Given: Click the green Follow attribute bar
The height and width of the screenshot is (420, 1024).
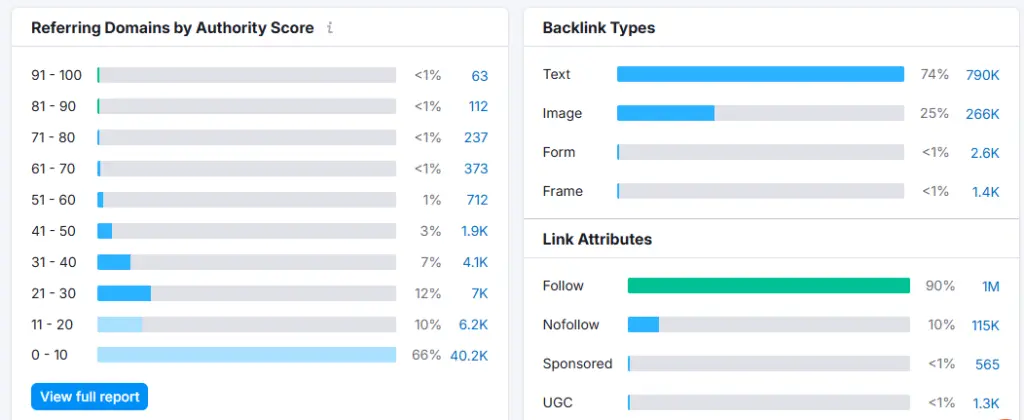Looking at the screenshot, I should click(768, 286).
